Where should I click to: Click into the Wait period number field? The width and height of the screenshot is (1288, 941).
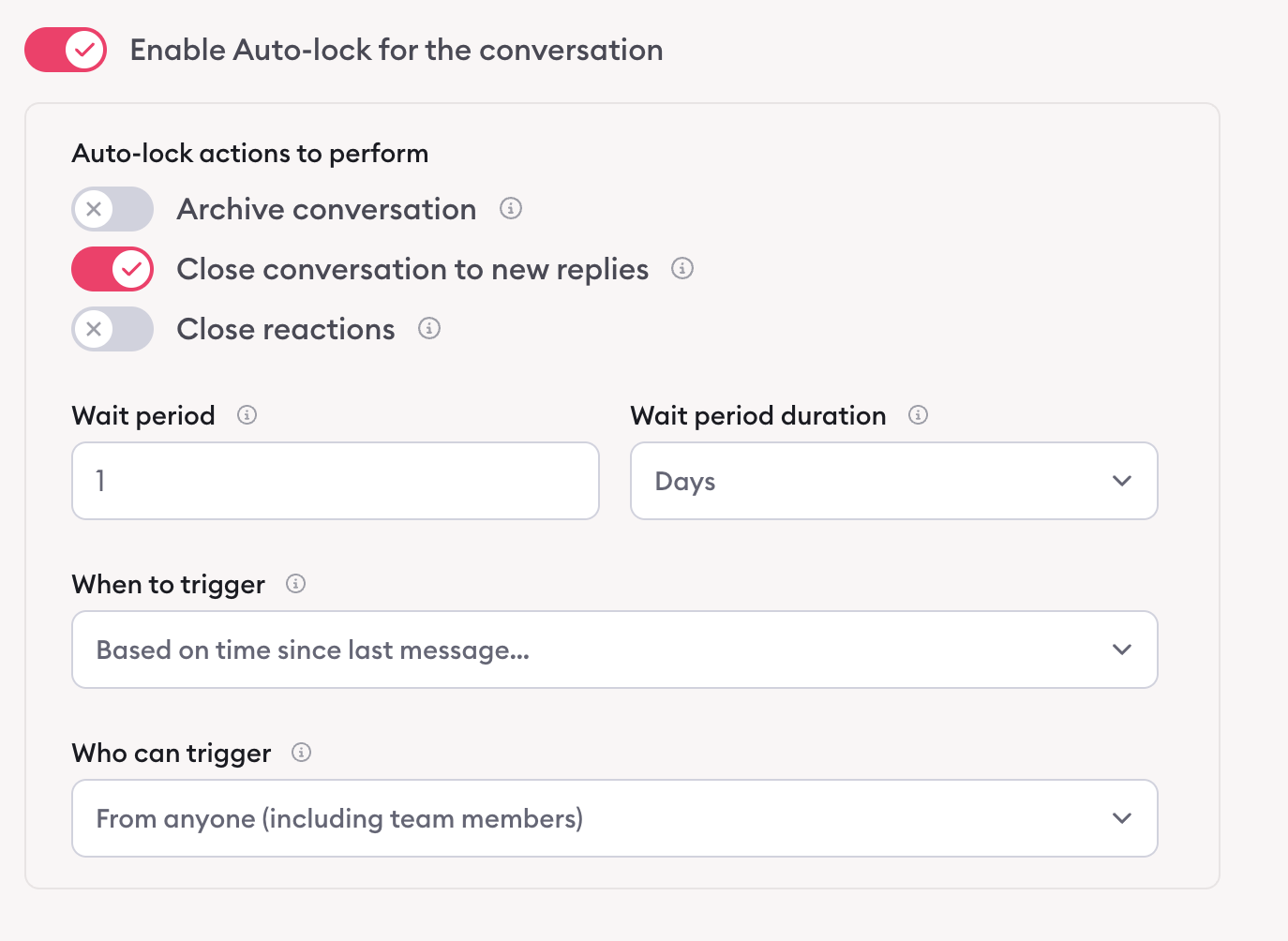tap(335, 481)
